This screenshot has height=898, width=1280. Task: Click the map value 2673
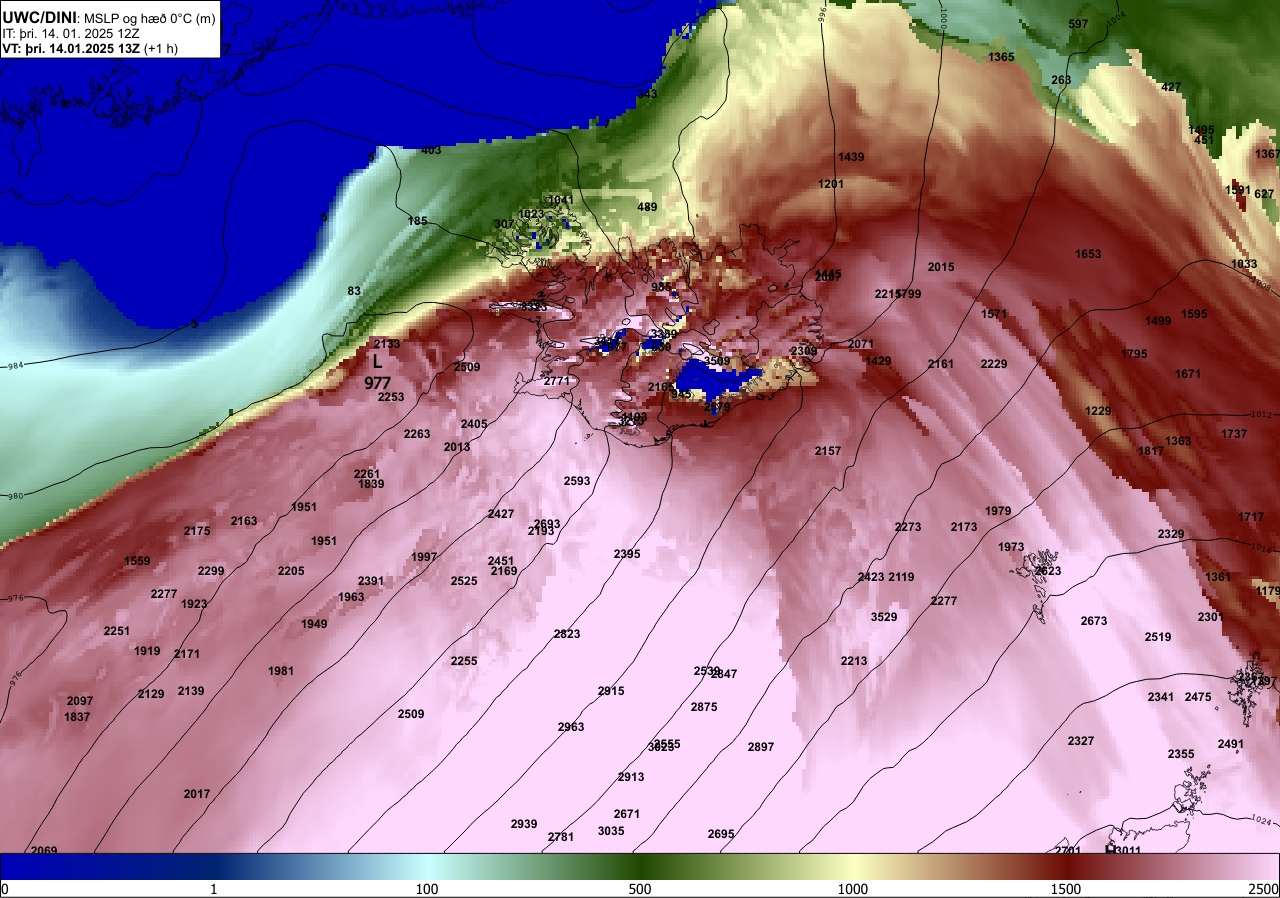click(x=1094, y=621)
